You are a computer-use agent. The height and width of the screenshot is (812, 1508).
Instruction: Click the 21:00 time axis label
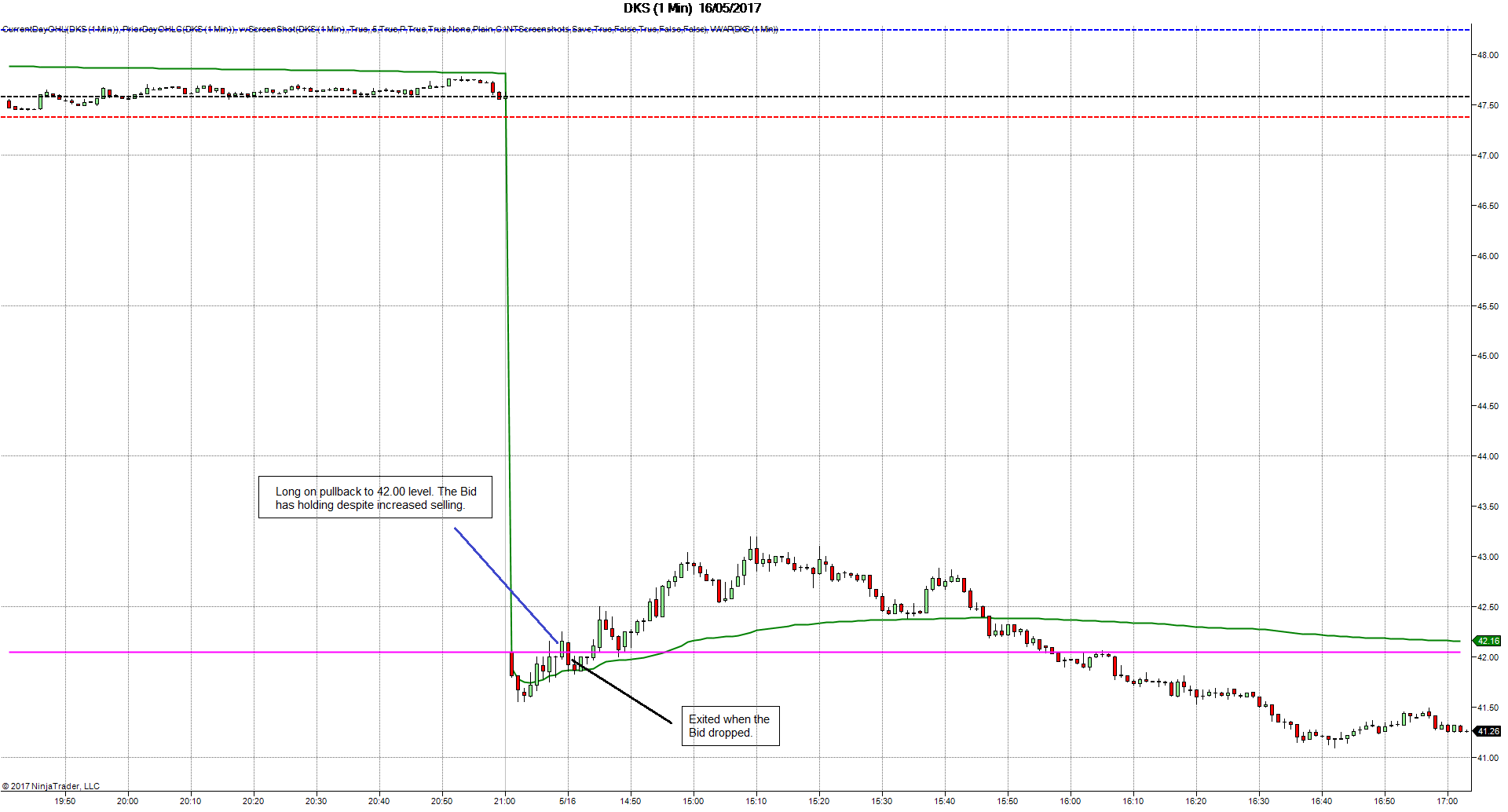point(505,801)
